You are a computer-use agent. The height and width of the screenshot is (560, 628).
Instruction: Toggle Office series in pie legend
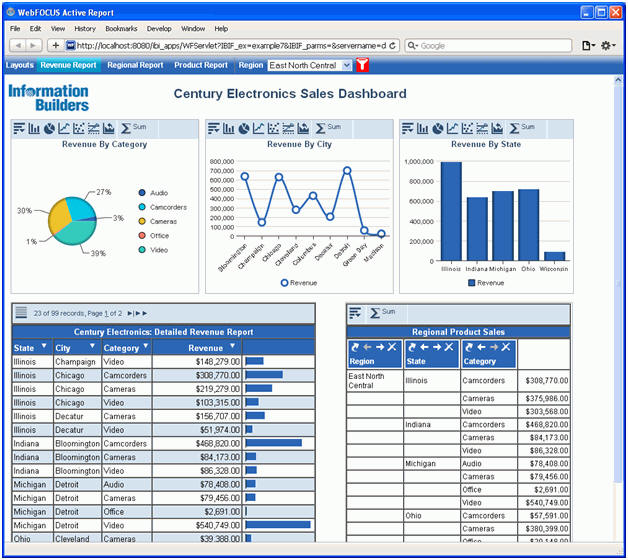[x=154, y=236]
